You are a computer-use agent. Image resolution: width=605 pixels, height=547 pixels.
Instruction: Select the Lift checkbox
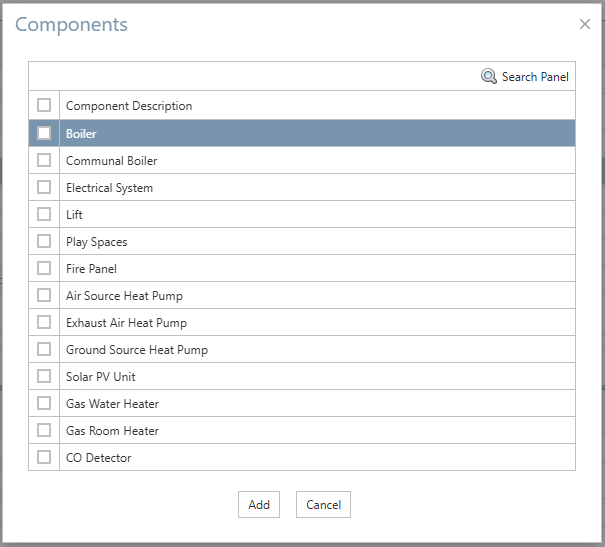[44, 214]
